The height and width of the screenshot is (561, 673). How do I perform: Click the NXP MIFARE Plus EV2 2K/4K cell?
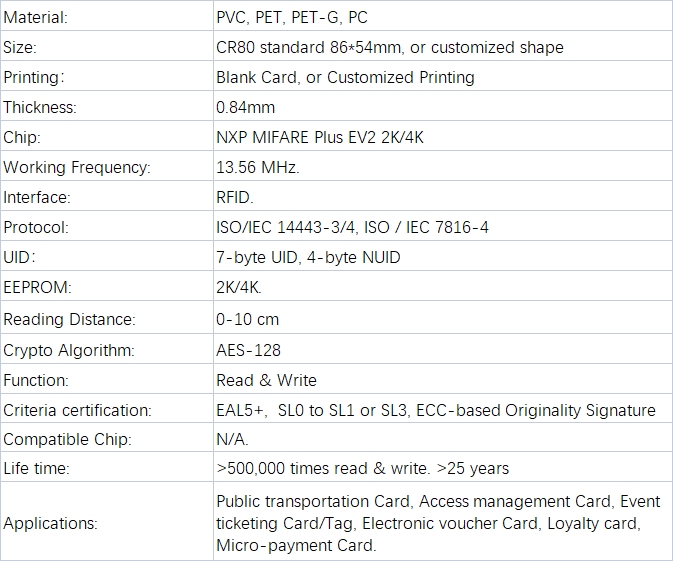(x=320, y=137)
